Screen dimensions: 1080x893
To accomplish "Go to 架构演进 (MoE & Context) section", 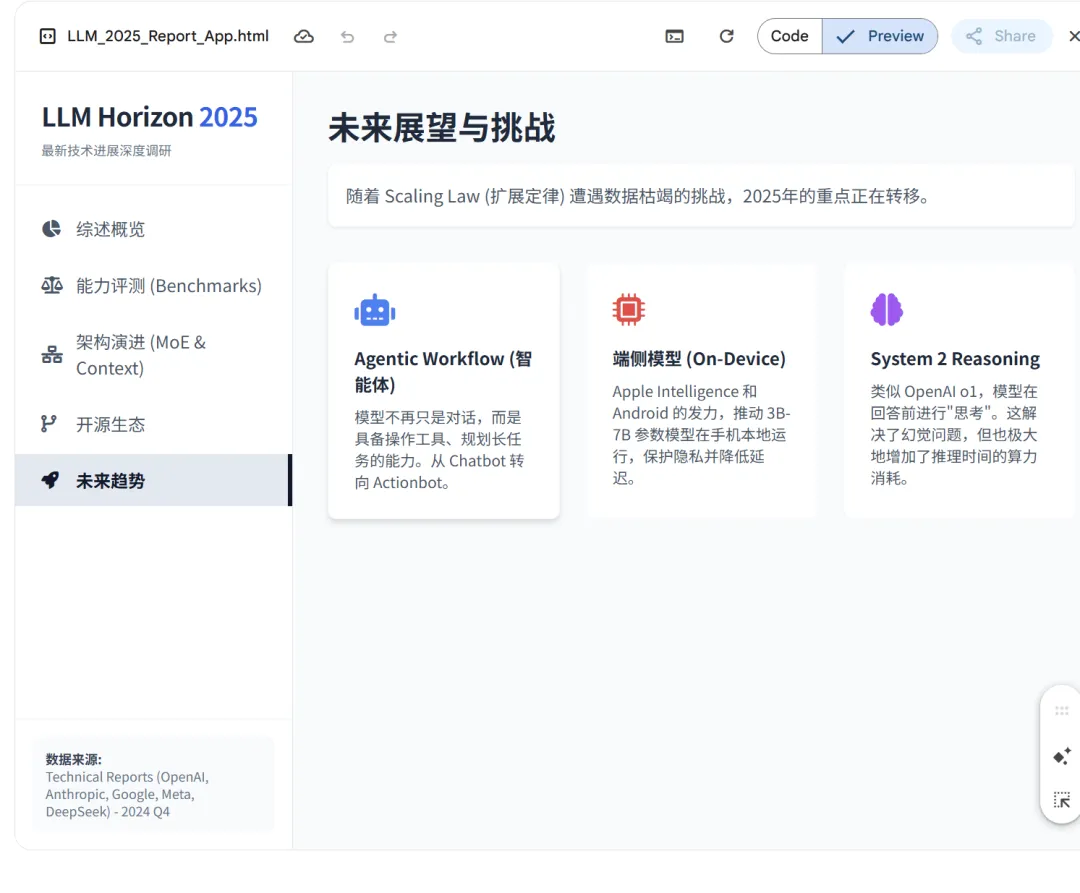I will pos(140,355).
